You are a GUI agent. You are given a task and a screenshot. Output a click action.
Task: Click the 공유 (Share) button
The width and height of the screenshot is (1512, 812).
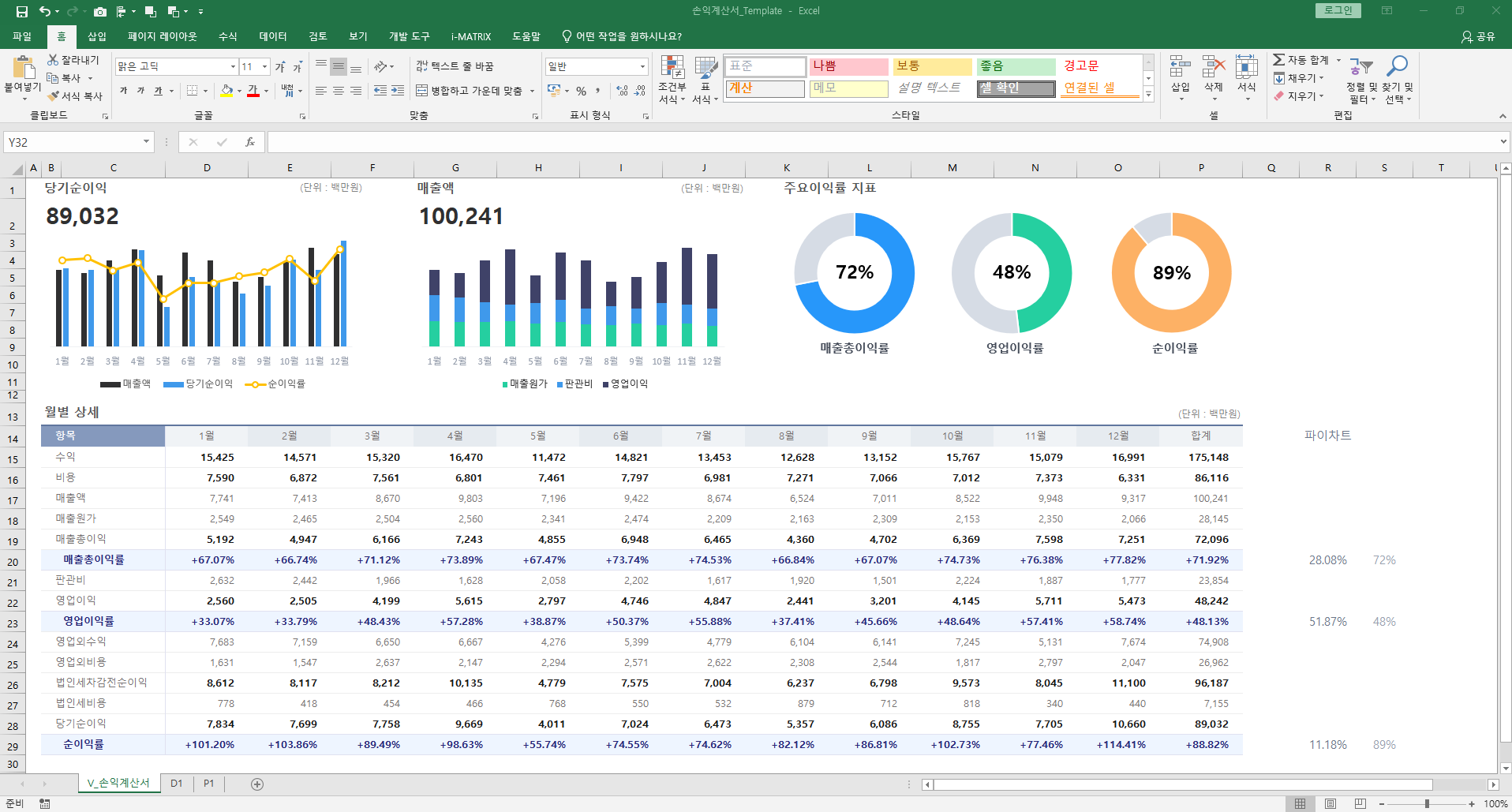1478,36
